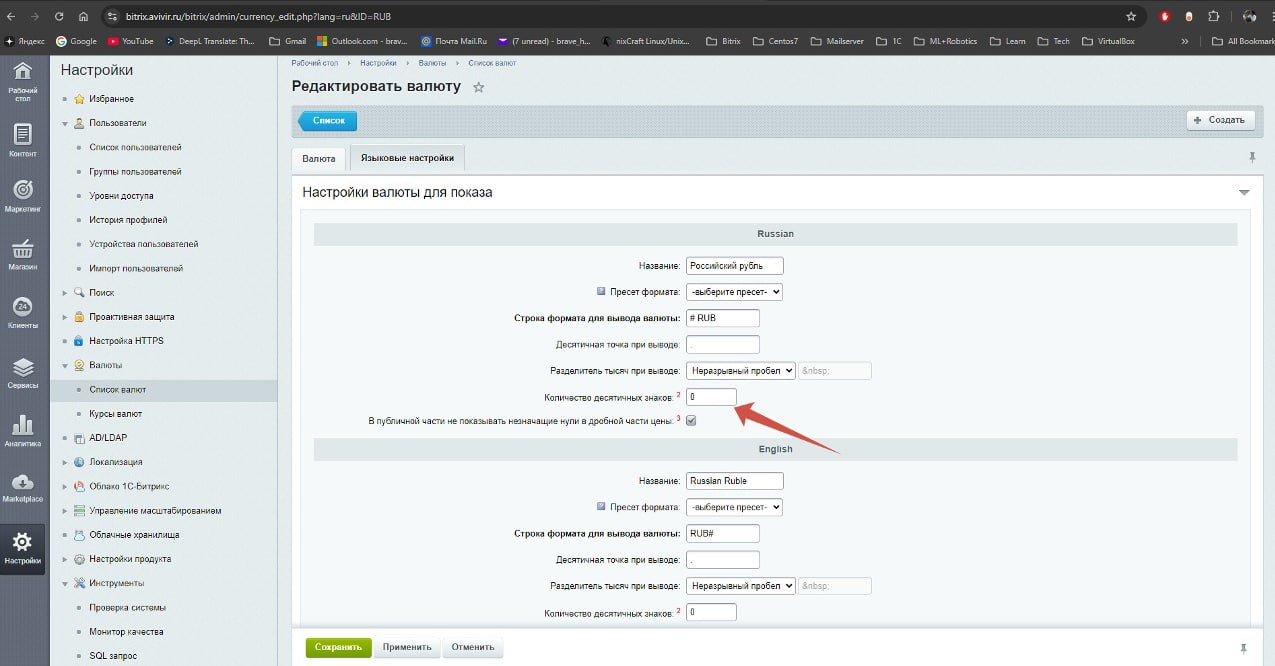Open Проверка системы in tools tree

[x=127, y=608]
